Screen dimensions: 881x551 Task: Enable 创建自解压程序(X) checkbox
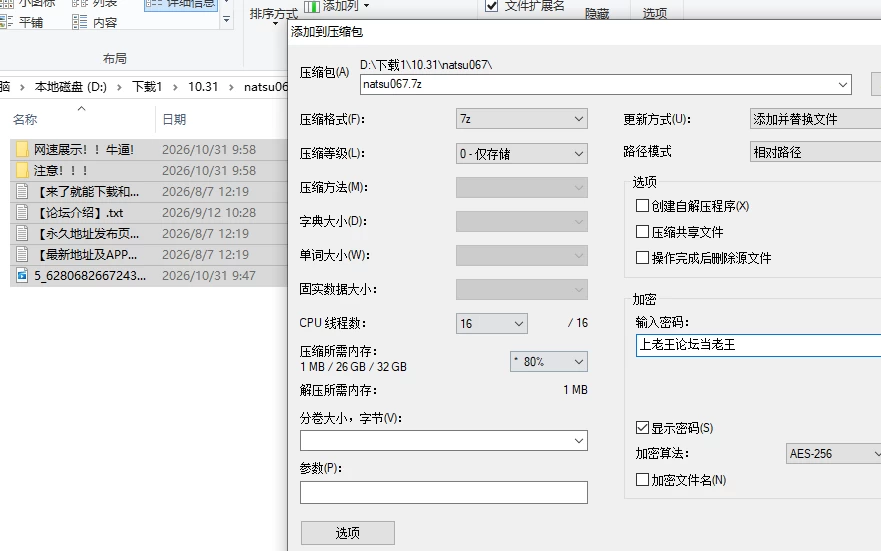(642, 206)
